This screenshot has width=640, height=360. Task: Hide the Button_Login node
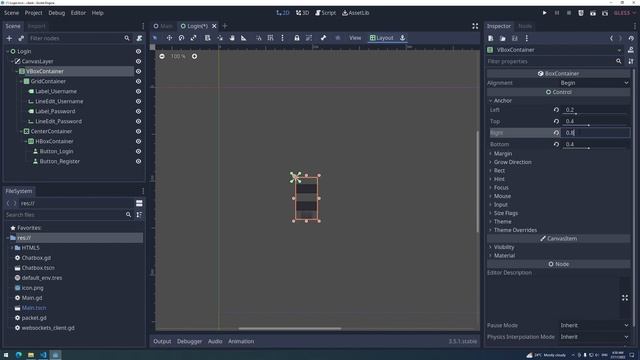tap(138, 151)
